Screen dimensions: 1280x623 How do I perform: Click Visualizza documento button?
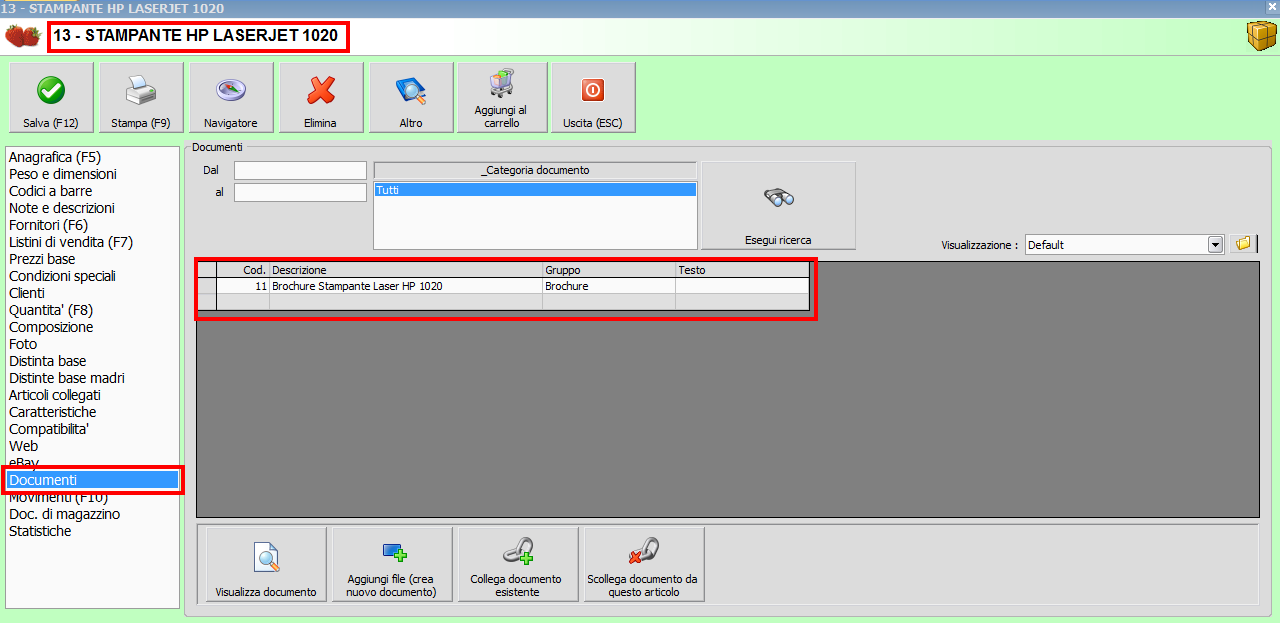pyautogui.click(x=266, y=564)
